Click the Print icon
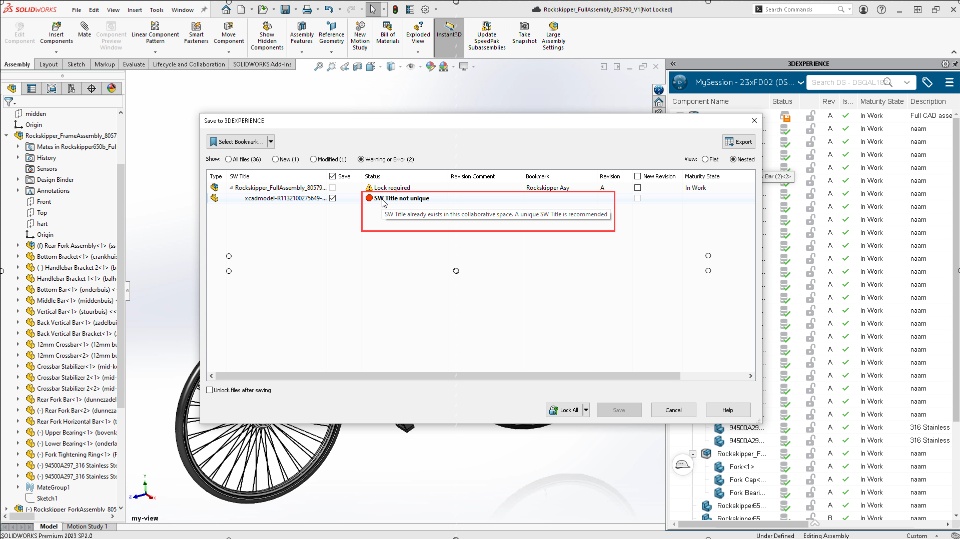The width and height of the screenshot is (960, 539). [x=307, y=9]
